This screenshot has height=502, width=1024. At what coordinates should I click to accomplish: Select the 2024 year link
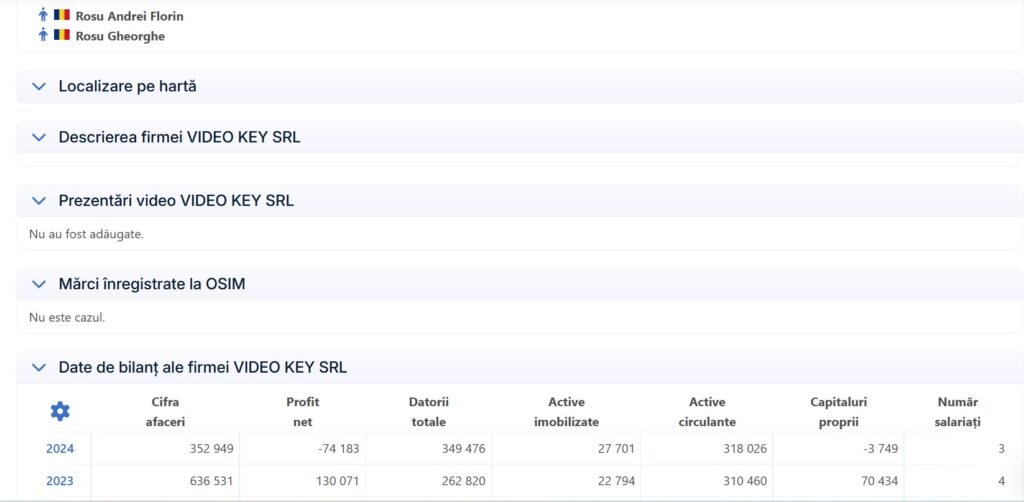(60, 449)
